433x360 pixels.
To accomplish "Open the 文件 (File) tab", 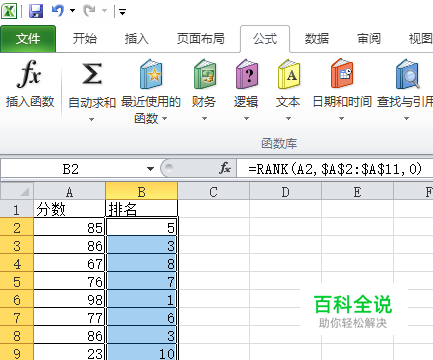I will pos(28,39).
